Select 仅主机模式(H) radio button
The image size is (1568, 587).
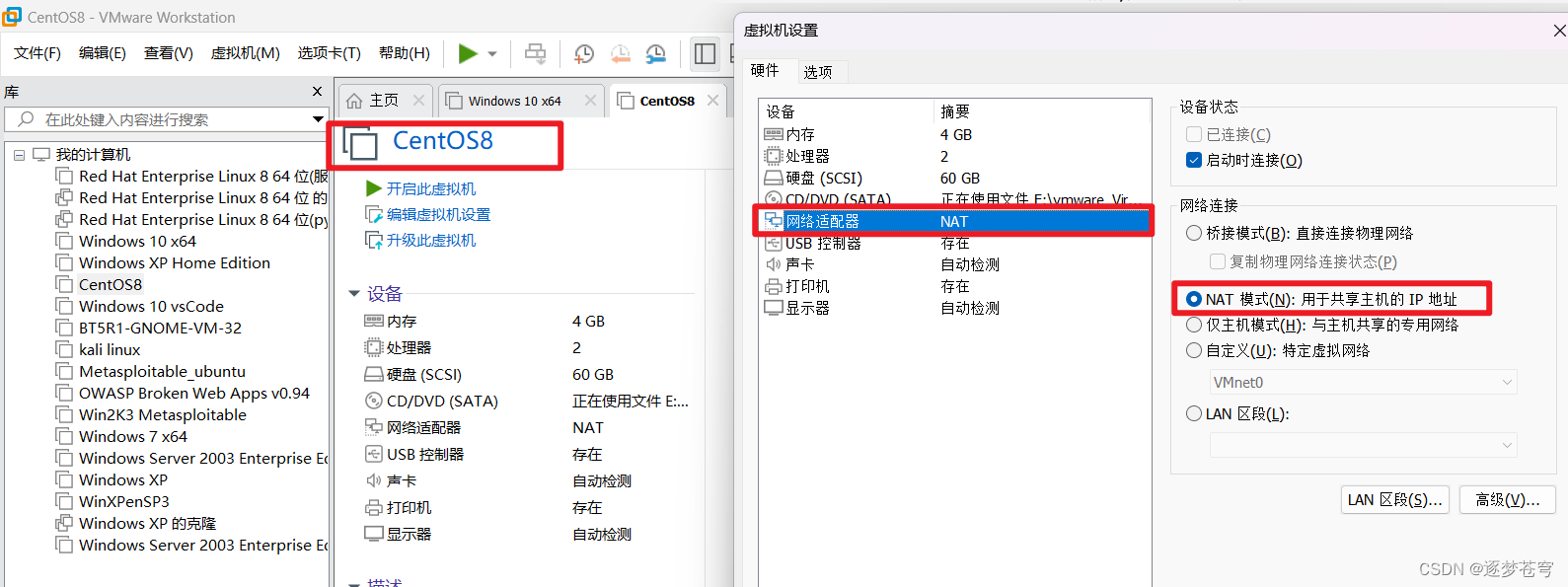(x=1194, y=325)
